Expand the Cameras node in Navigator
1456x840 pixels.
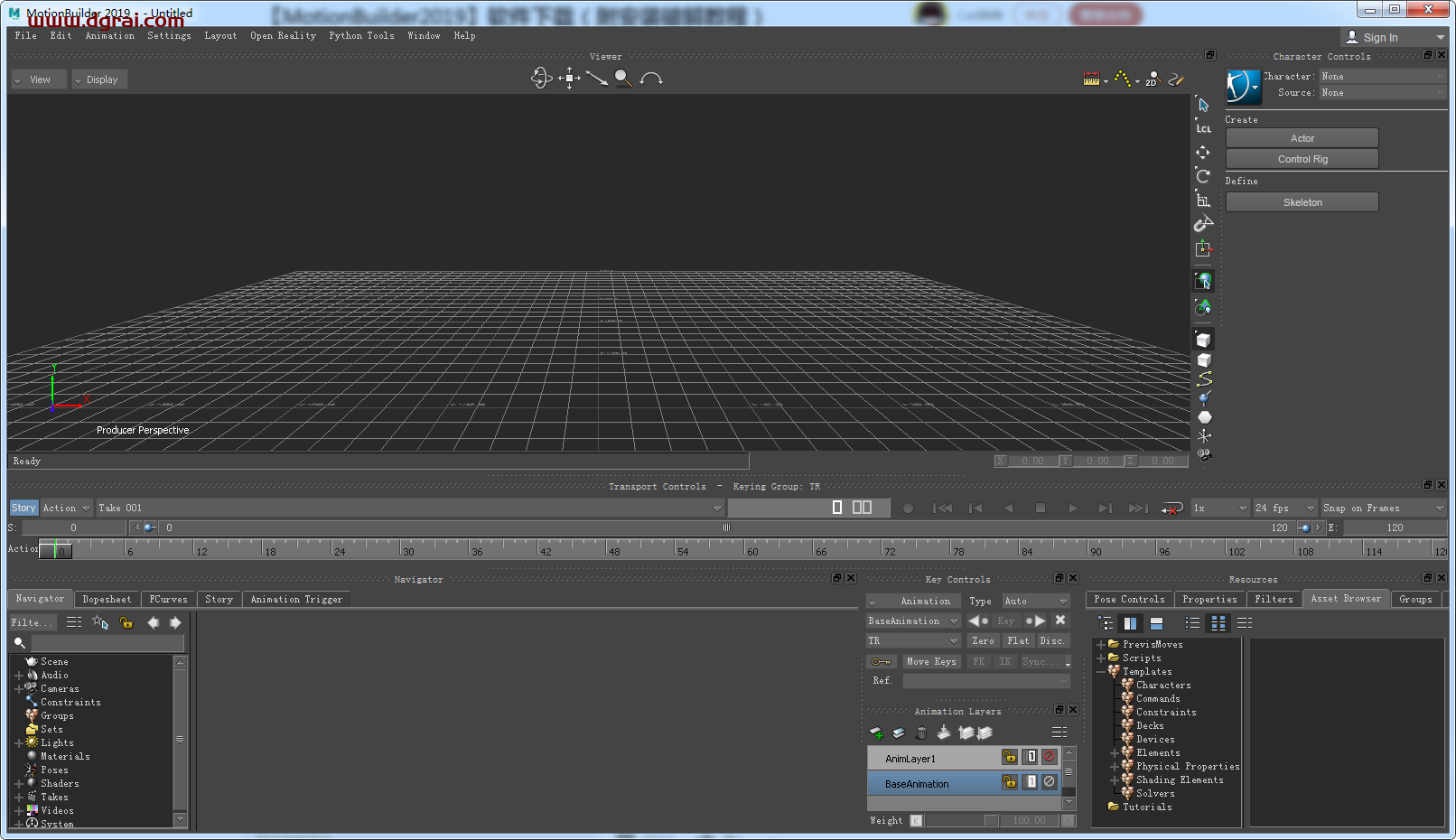click(18, 689)
